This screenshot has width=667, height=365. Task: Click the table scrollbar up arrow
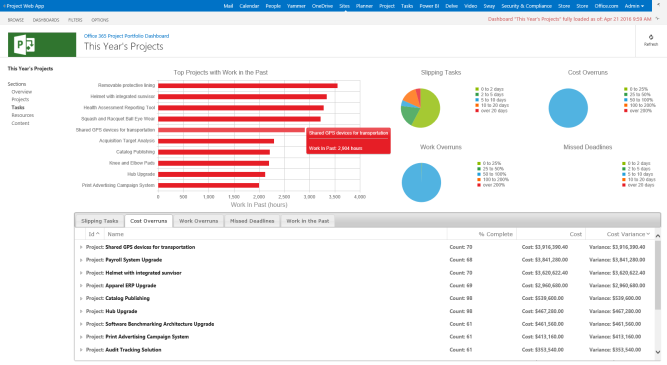[658, 236]
